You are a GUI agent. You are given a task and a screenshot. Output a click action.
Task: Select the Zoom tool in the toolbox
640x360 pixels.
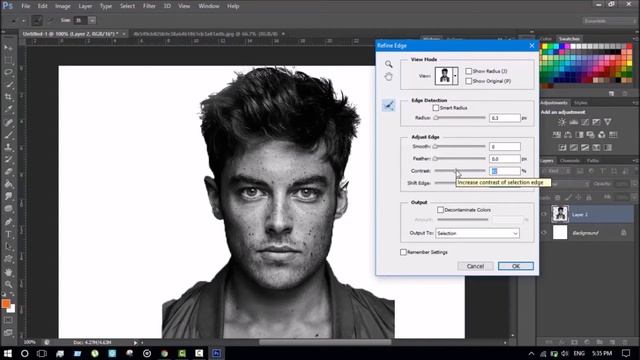pyautogui.click(x=8, y=284)
